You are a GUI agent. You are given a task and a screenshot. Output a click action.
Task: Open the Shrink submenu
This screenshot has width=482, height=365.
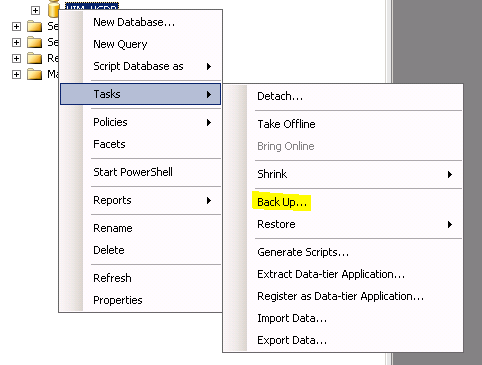tap(343, 174)
